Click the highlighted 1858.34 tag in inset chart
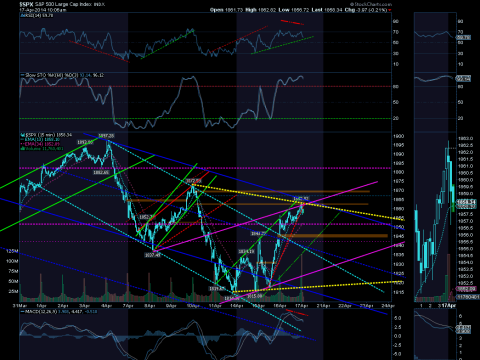The width and height of the screenshot is (480, 360). point(466,202)
